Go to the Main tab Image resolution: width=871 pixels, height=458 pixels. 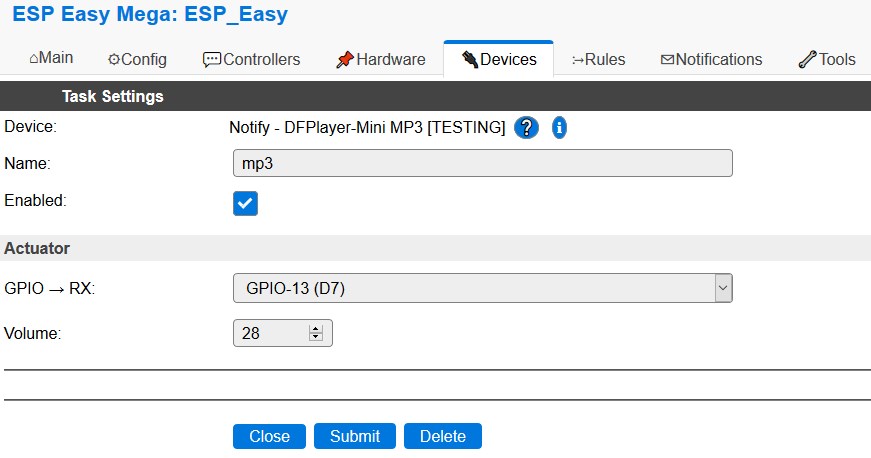(51, 59)
